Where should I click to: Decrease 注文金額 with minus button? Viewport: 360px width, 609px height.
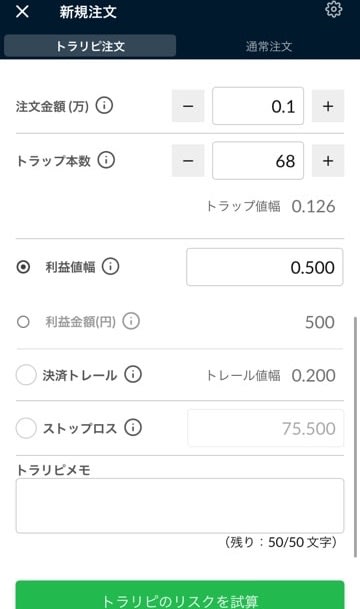coord(188,106)
